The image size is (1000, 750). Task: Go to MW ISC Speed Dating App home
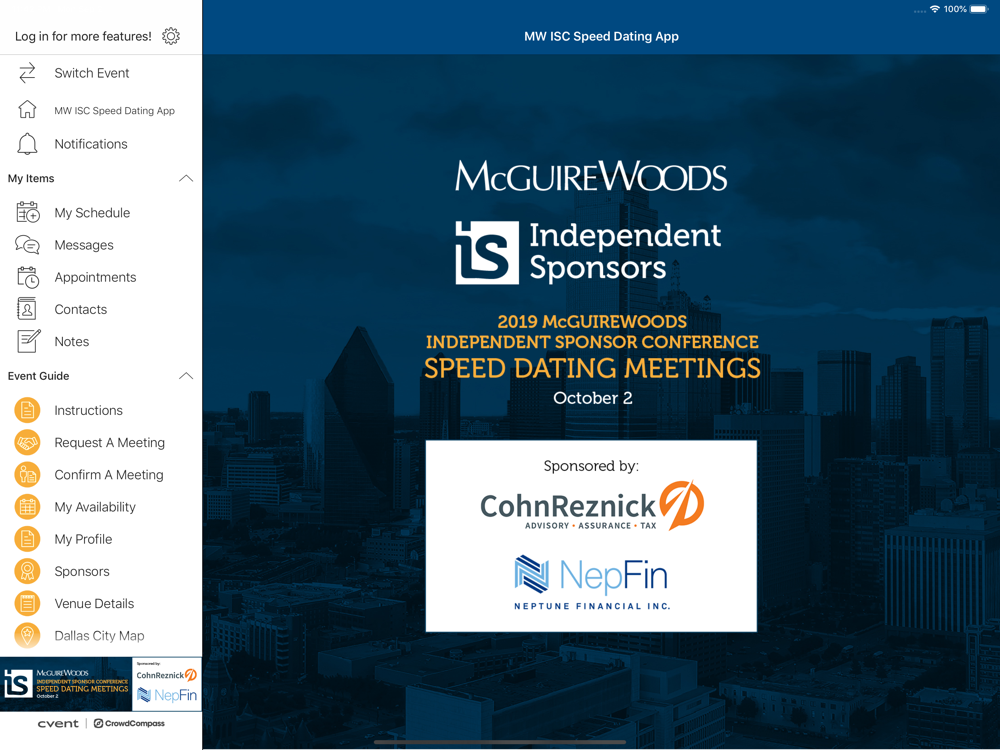(101, 110)
